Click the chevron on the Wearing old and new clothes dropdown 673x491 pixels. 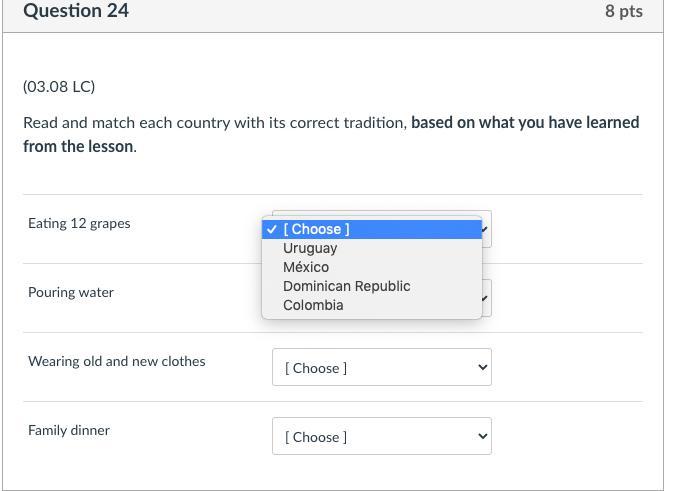[483, 367]
